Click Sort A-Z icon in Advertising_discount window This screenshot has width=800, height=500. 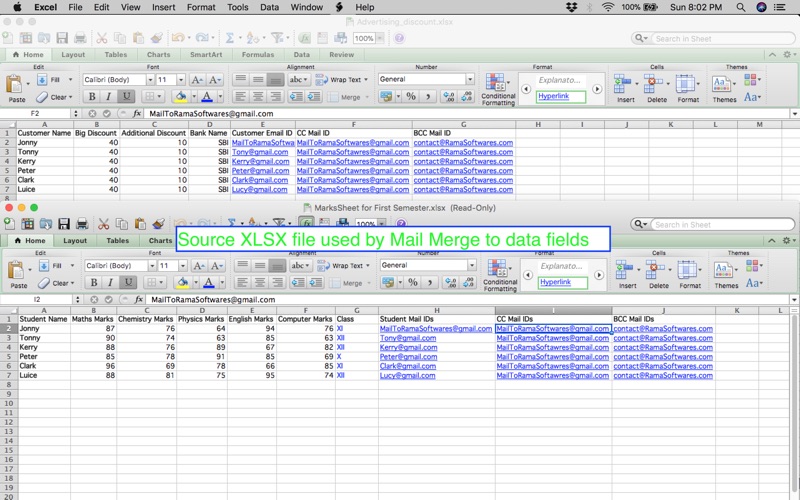pyautogui.click(x=252, y=38)
